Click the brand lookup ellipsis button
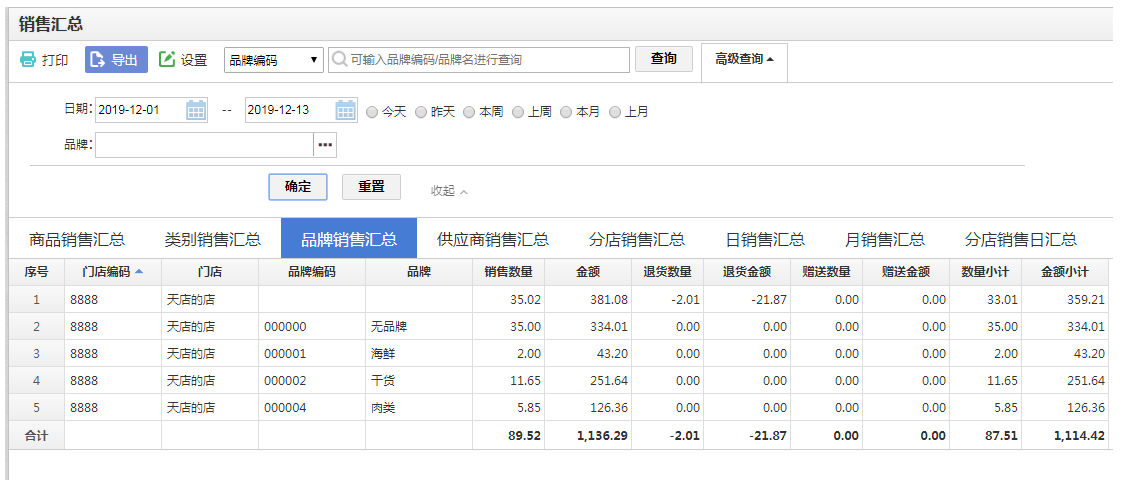 coord(325,145)
